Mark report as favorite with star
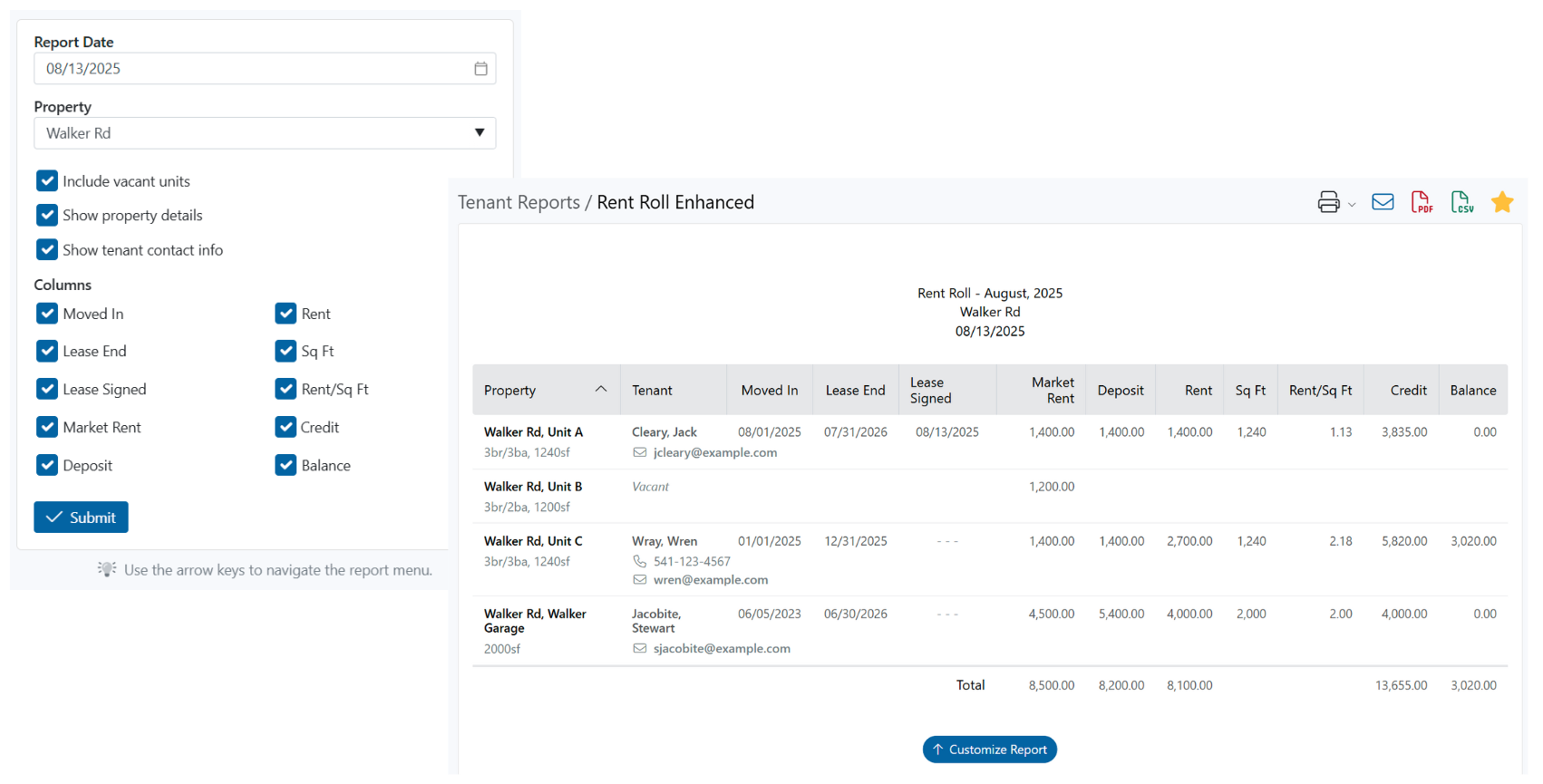This screenshot has width=1543, height=784. 1502,202
